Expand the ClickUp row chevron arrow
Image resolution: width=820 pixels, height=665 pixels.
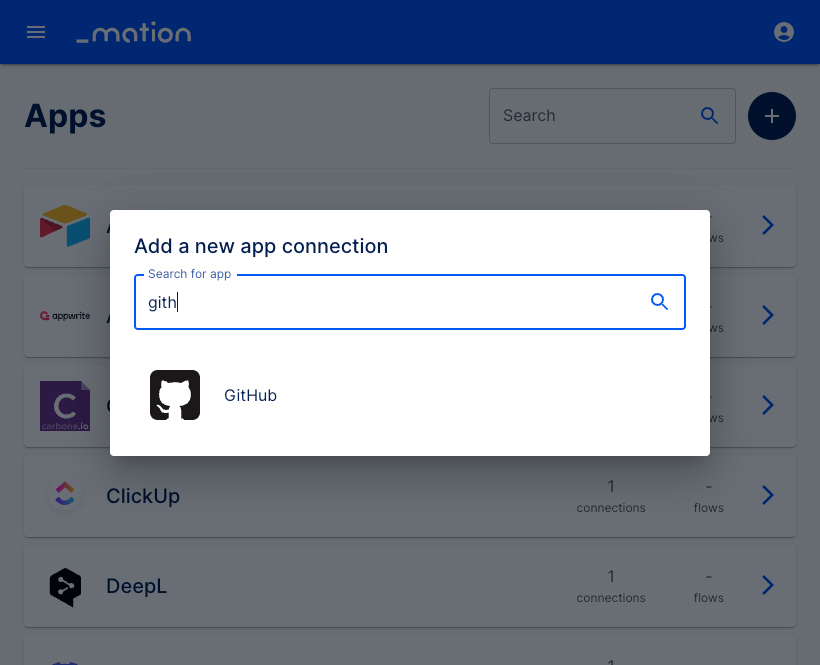pos(767,495)
